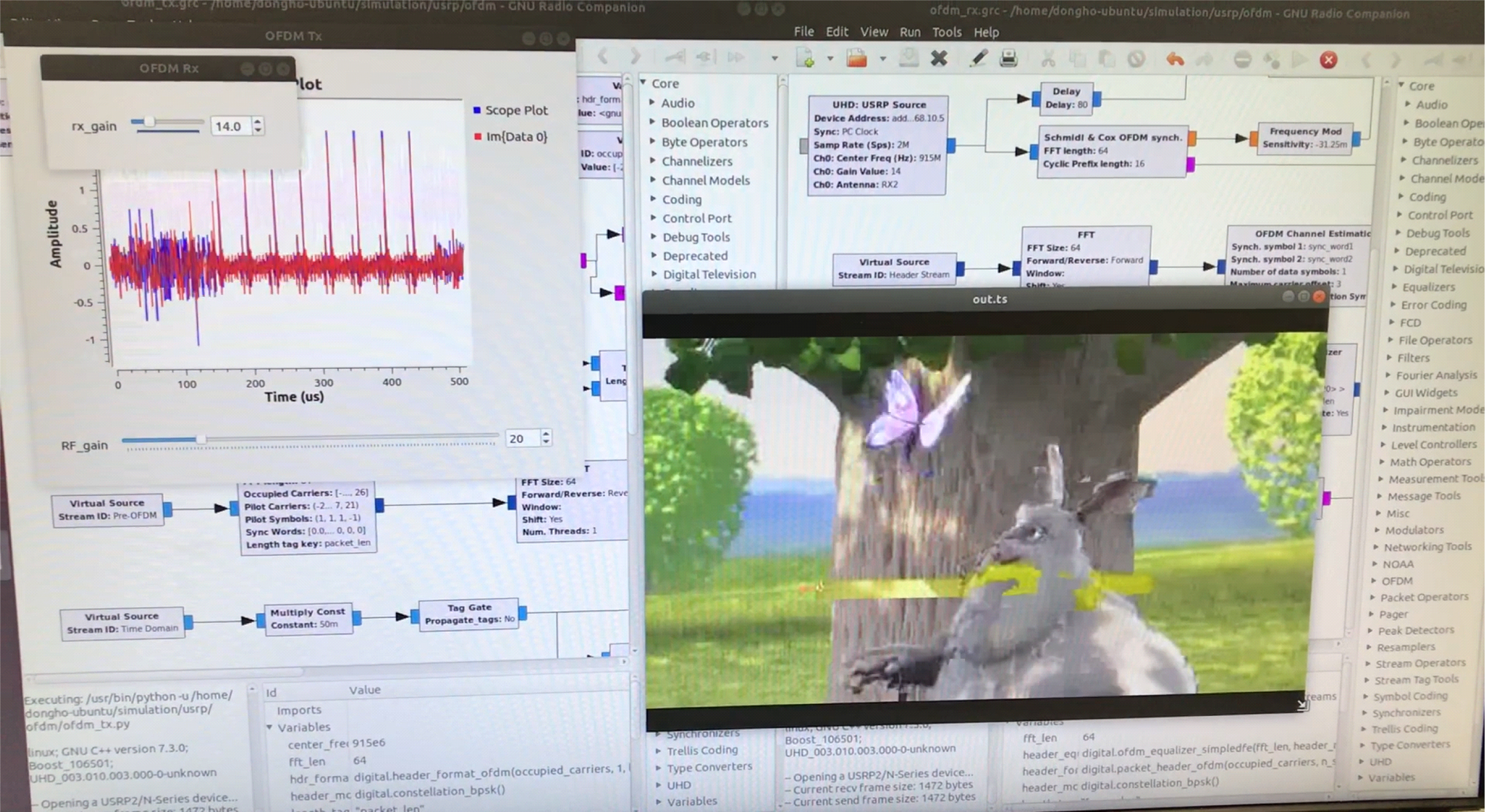Viewport: 1485px width, 812px height.
Task: Click the New flowgraph icon in ofdm_rx toolbar
Action: (805, 58)
